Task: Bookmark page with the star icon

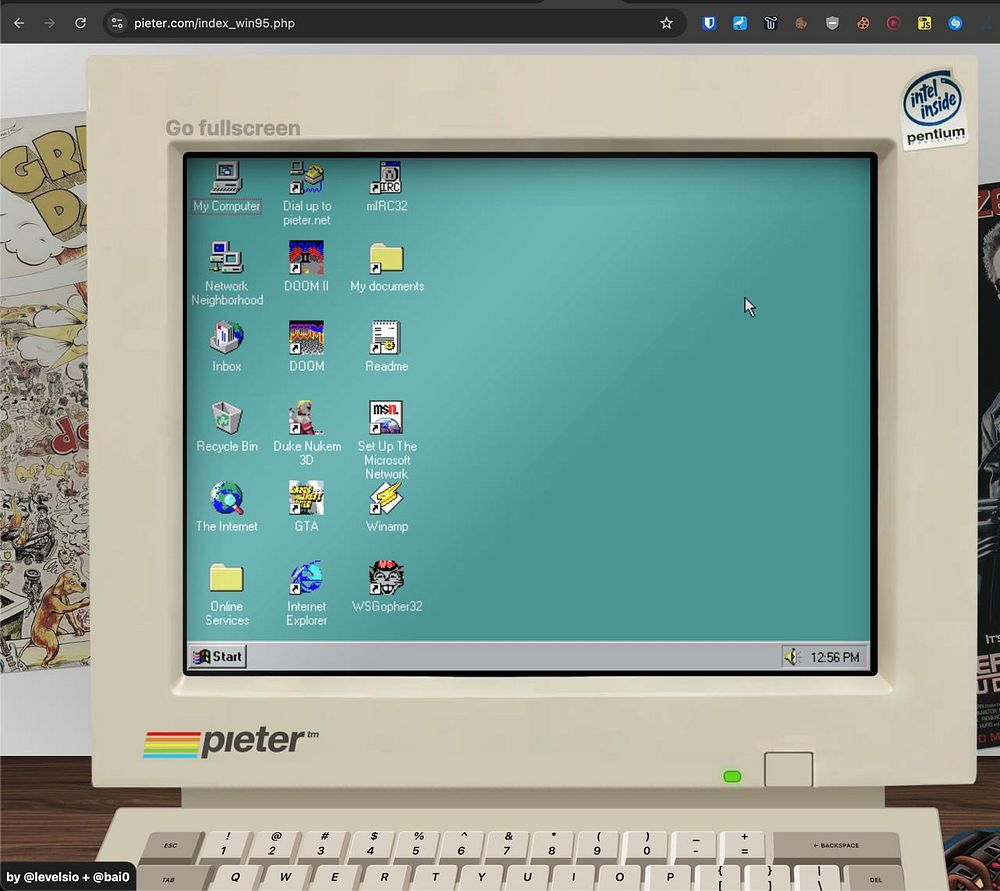Action: [666, 23]
